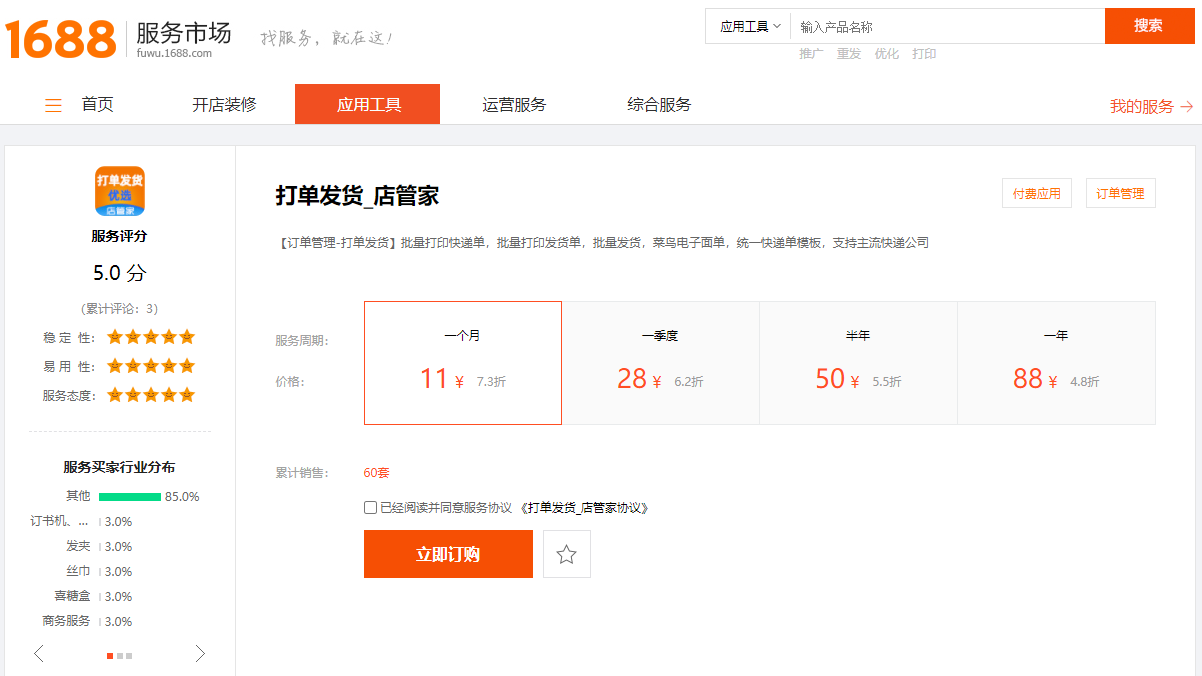
Task: Add to favorites with the star icon
Action: click(x=567, y=554)
